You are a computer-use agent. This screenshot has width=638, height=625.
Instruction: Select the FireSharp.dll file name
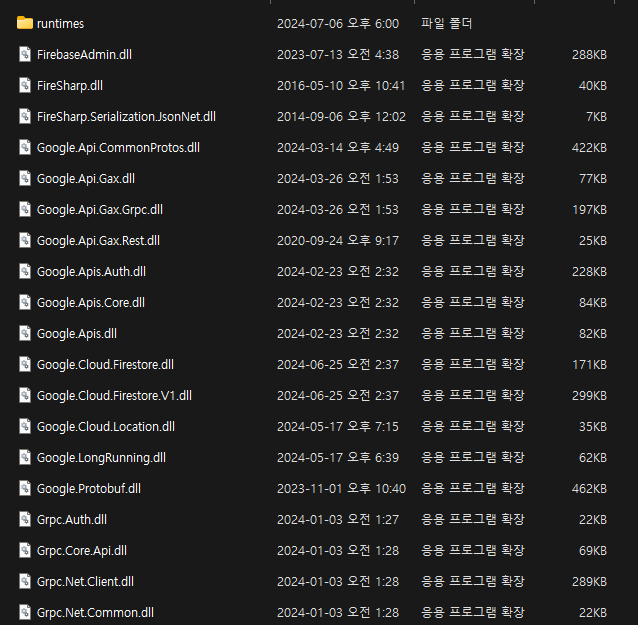coord(70,85)
